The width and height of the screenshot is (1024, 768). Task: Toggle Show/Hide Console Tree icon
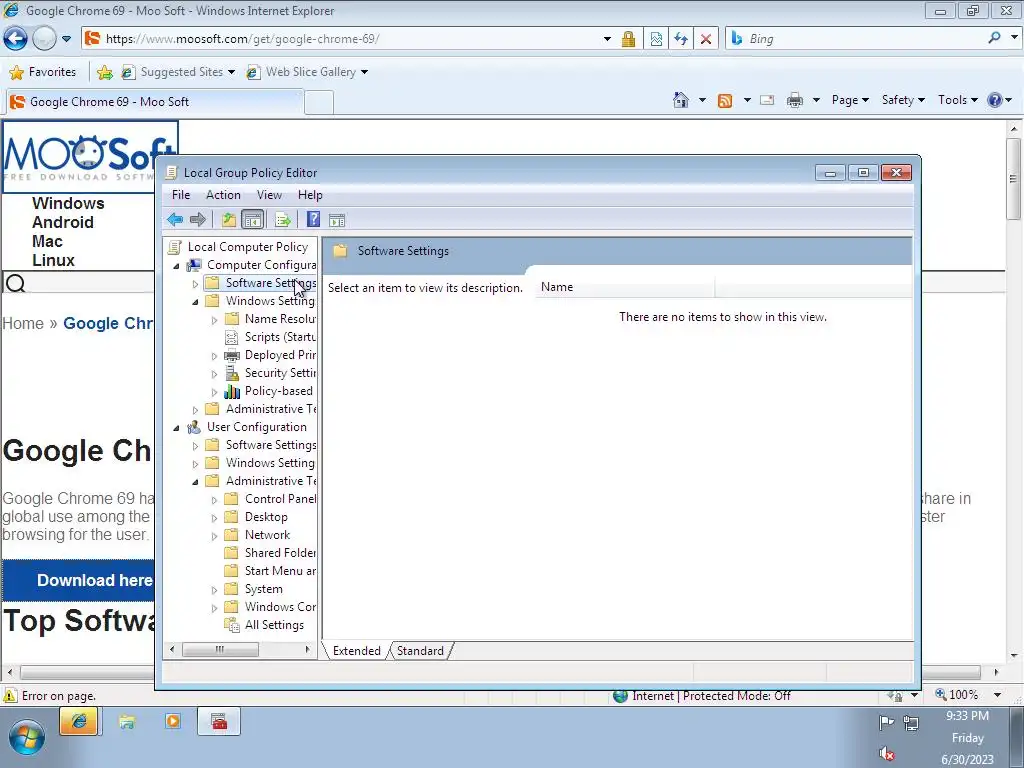252,219
